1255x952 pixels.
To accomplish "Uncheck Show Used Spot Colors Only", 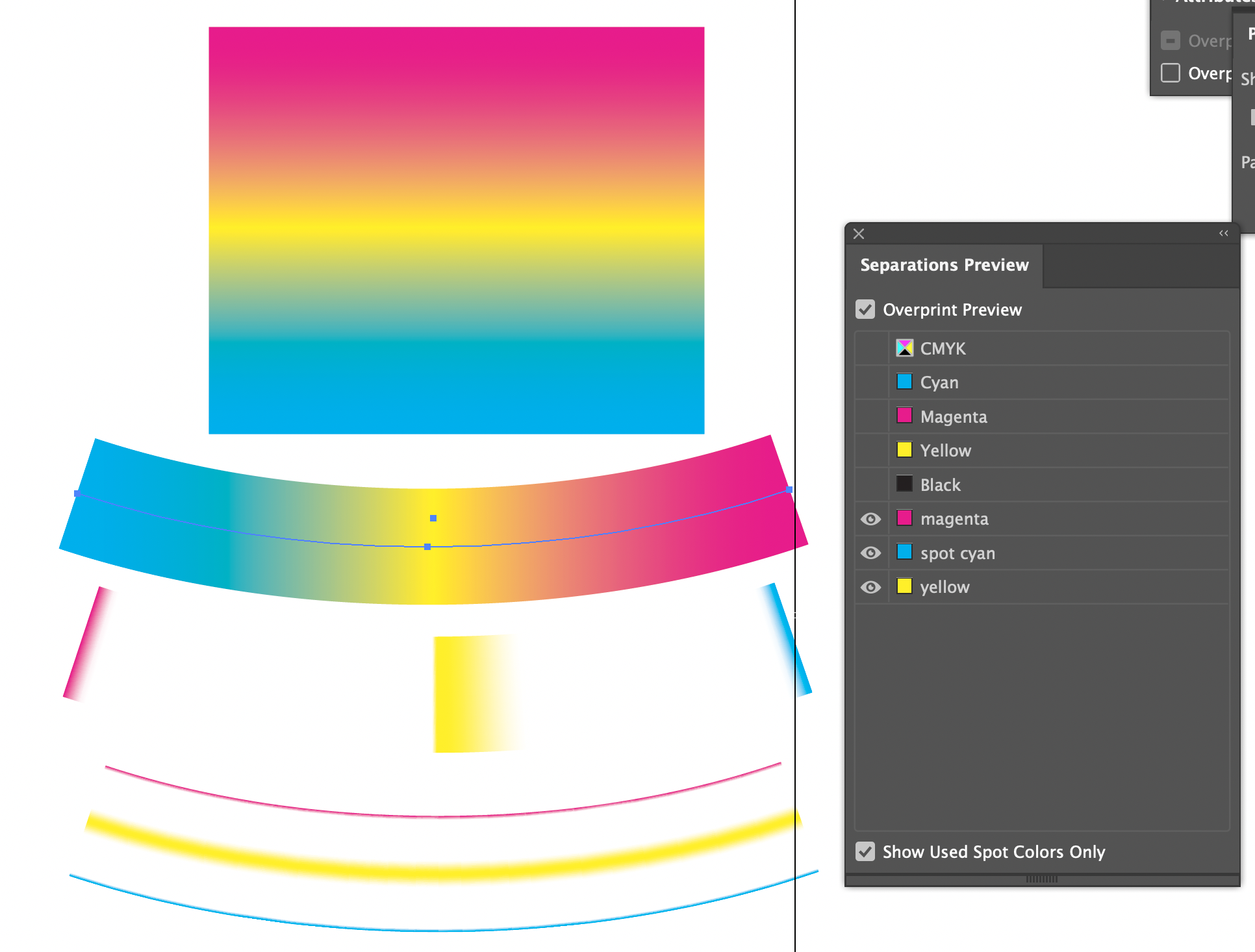I will [x=865, y=851].
